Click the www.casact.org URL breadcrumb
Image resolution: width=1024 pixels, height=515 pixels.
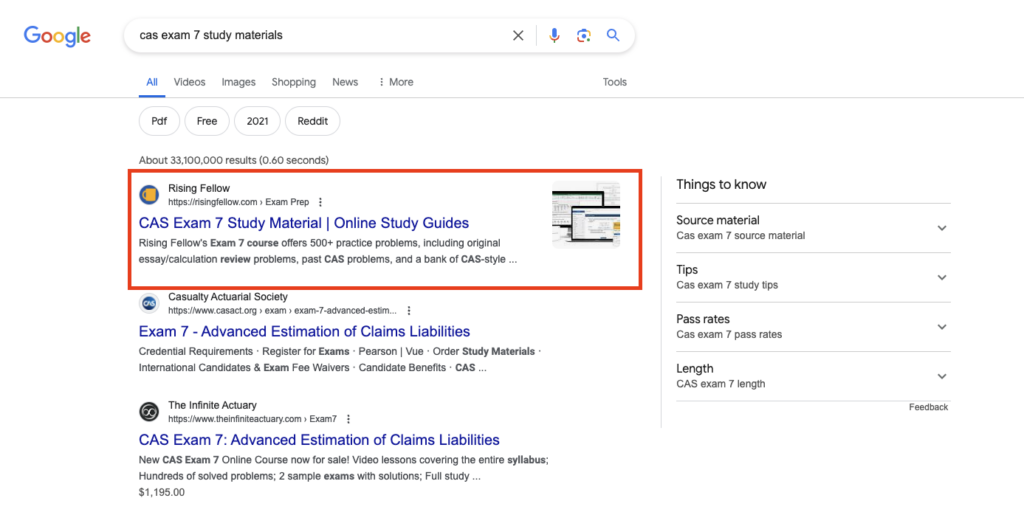point(282,311)
